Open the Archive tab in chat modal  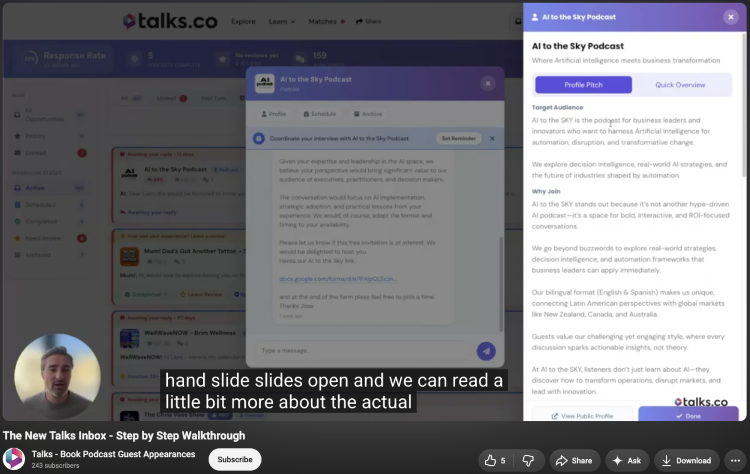pyautogui.click(x=368, y=114)
